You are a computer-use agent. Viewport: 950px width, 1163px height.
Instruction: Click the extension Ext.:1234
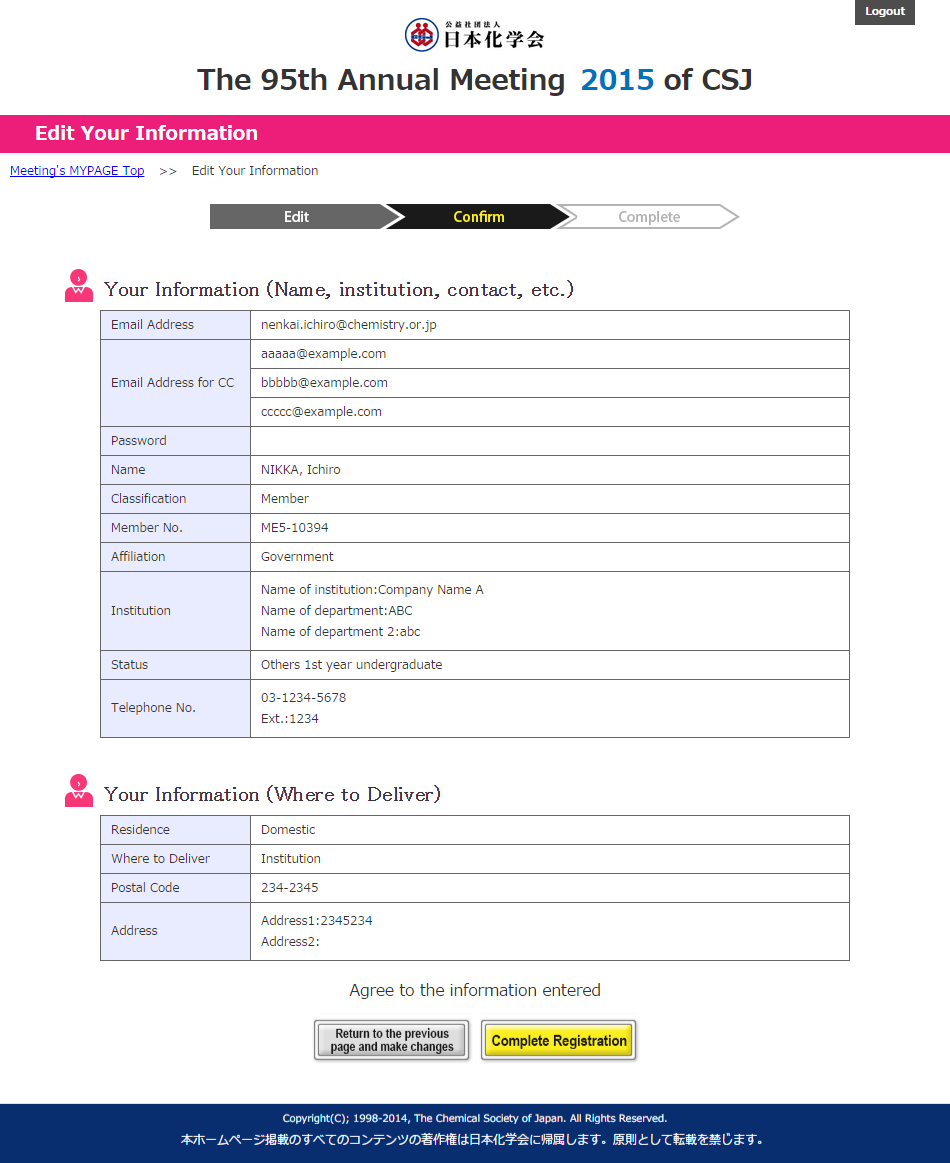(x=289, y=718)
